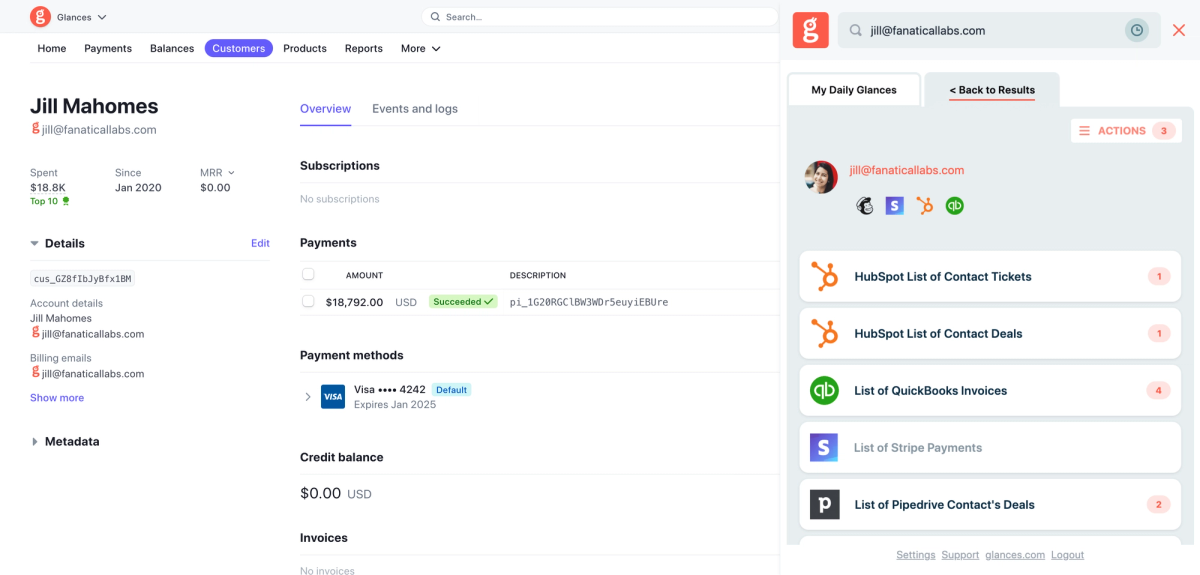Click the Visa card logo

tap(333, 397)
